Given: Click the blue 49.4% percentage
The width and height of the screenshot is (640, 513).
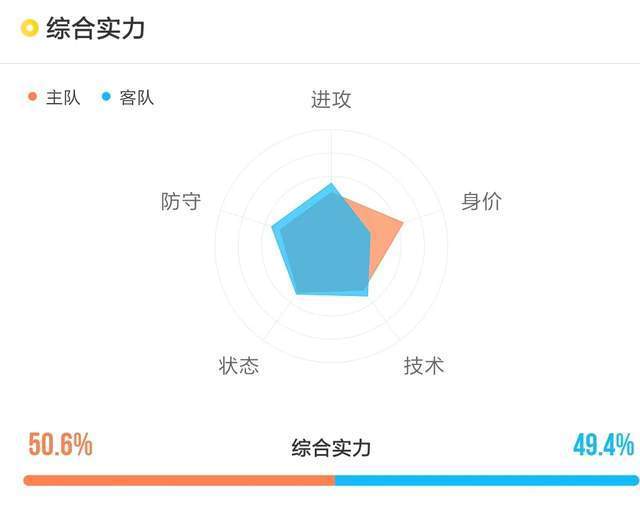Looking at the screenshot, I should [x=603, y=444].
